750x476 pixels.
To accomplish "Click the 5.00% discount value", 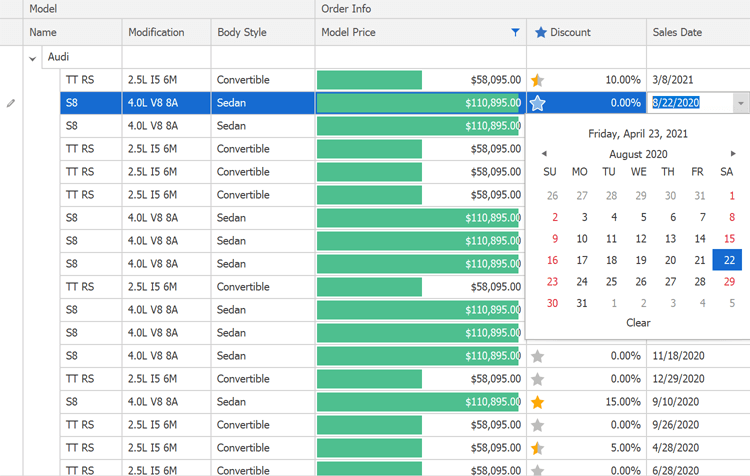I will click(625, 448).
